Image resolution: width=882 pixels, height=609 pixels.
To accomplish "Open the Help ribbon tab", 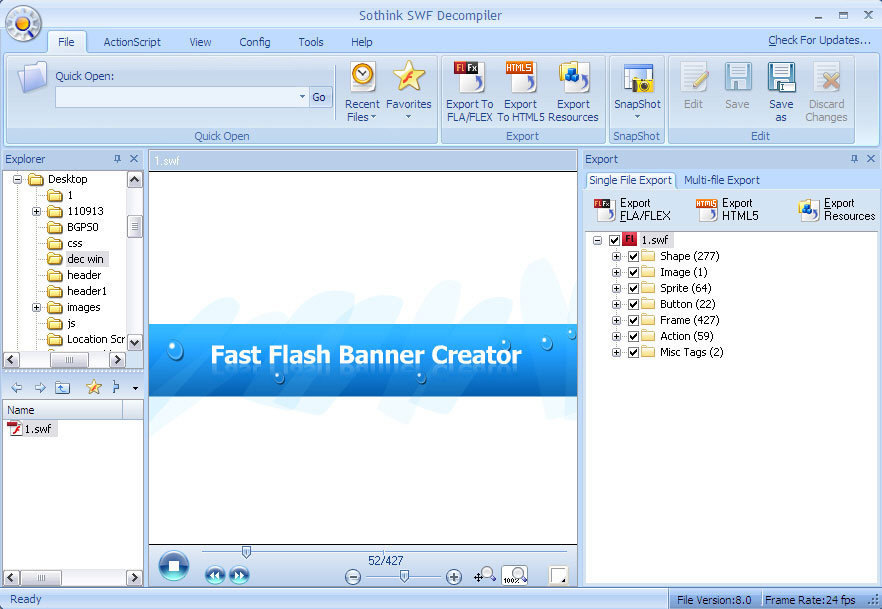I will click(362, 42).
